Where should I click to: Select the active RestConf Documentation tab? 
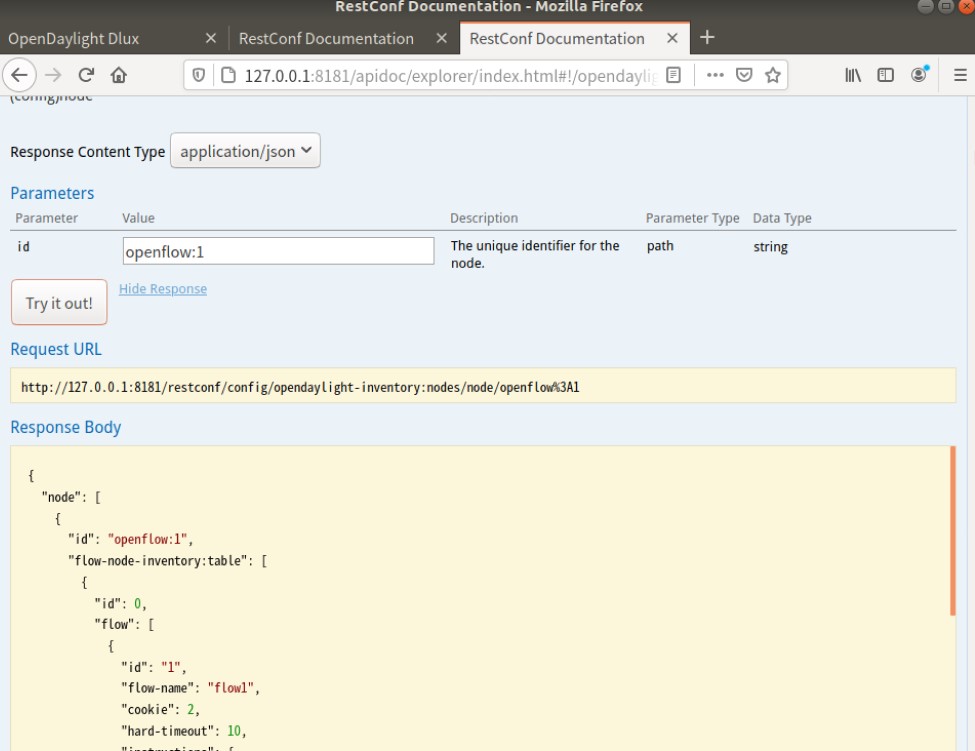(x=575, y=39)
